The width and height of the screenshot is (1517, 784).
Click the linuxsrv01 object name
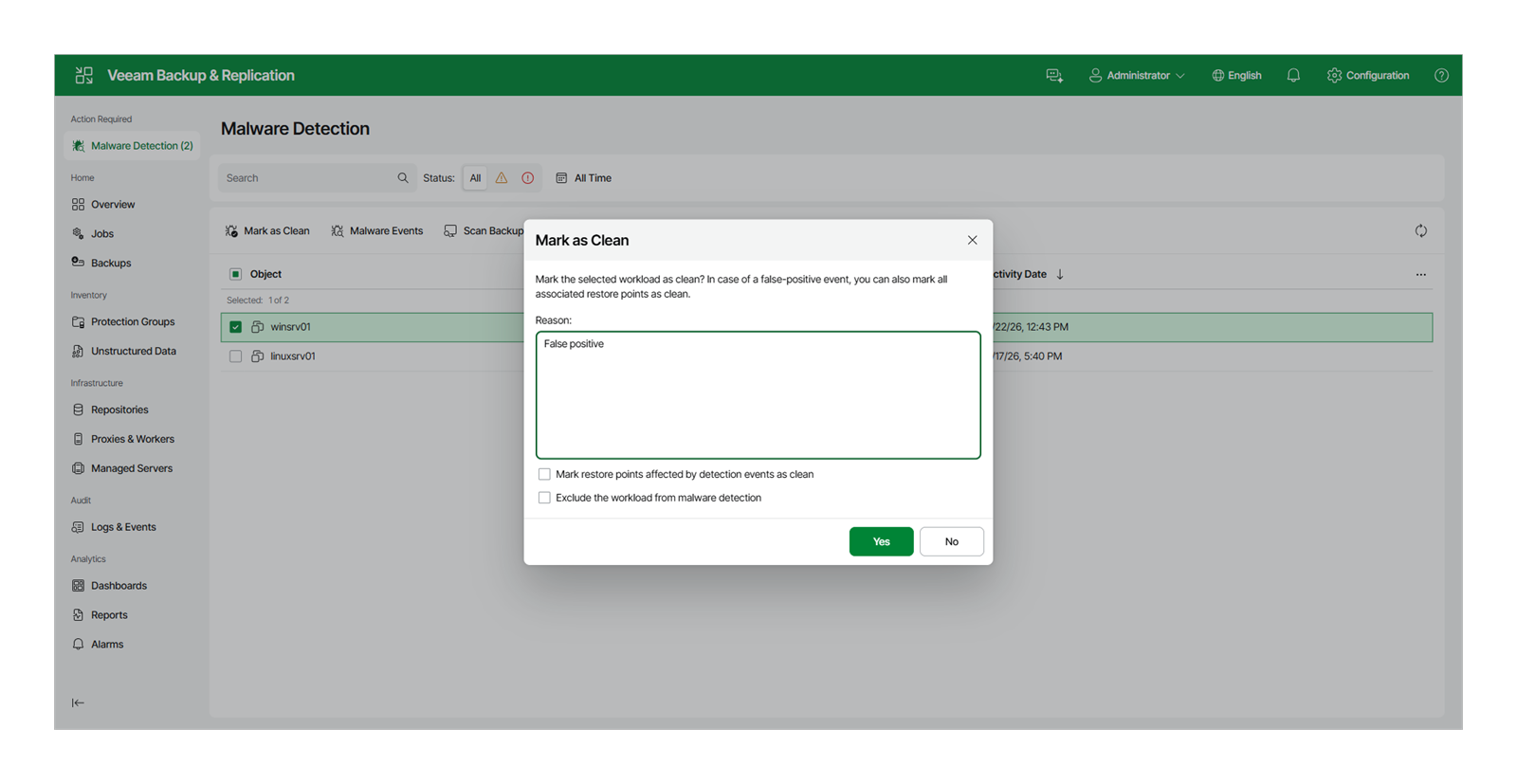(x=293, y=356)
